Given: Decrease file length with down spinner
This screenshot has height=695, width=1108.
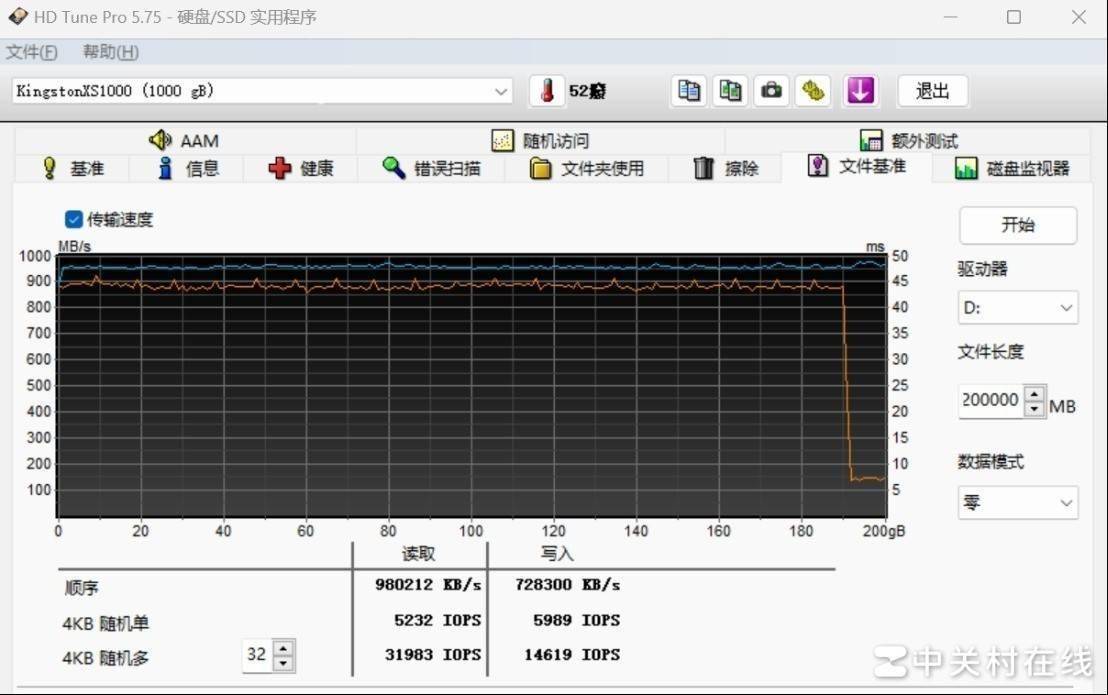Looking at the screenshot, I should [x=1035, y=409].
